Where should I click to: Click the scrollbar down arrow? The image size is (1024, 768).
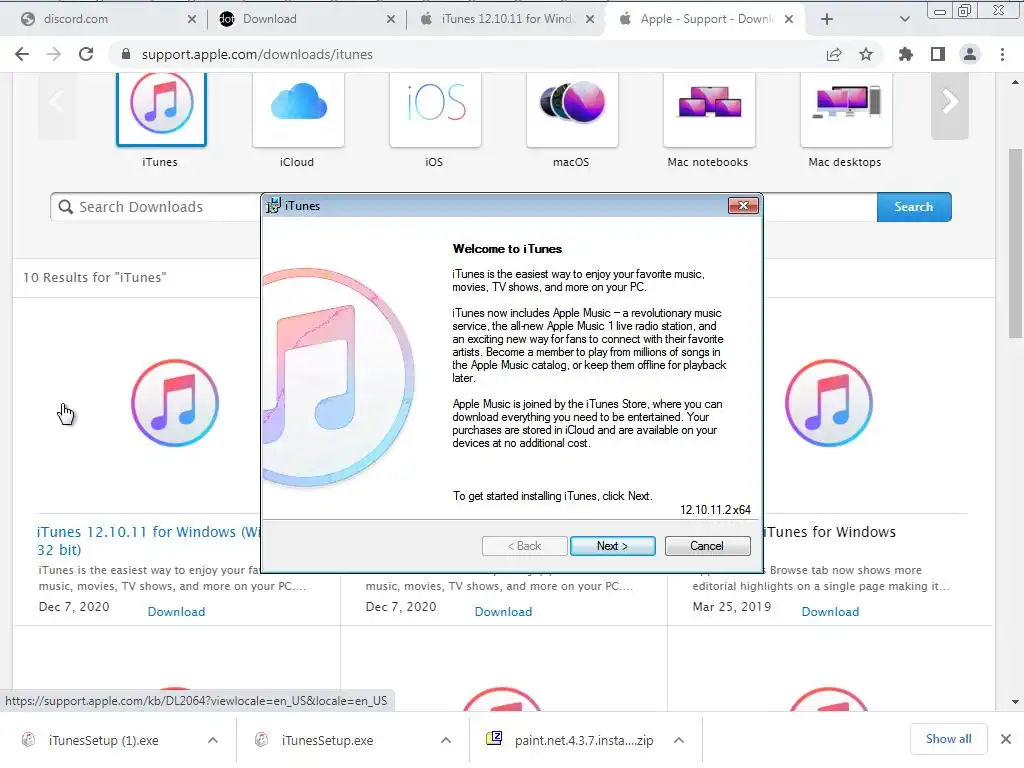pos(1015,702)
